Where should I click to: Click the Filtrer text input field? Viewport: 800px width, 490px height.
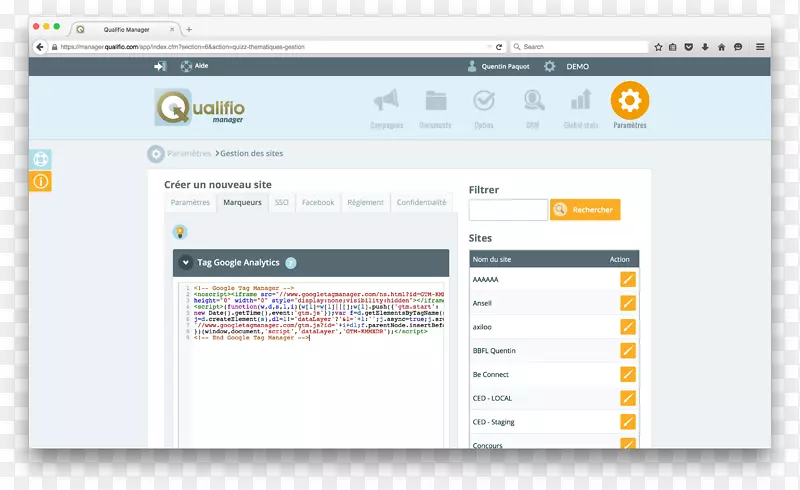(x=508, y=210)
